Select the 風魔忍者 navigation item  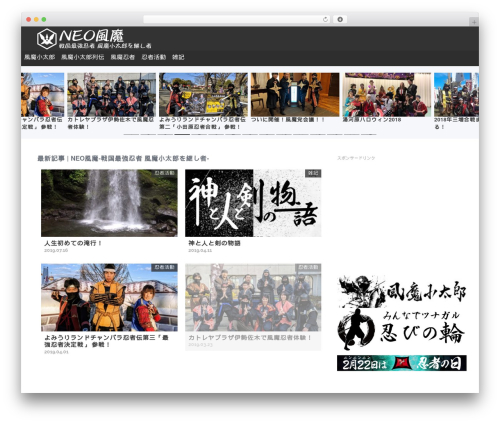[x=123, y=57]
